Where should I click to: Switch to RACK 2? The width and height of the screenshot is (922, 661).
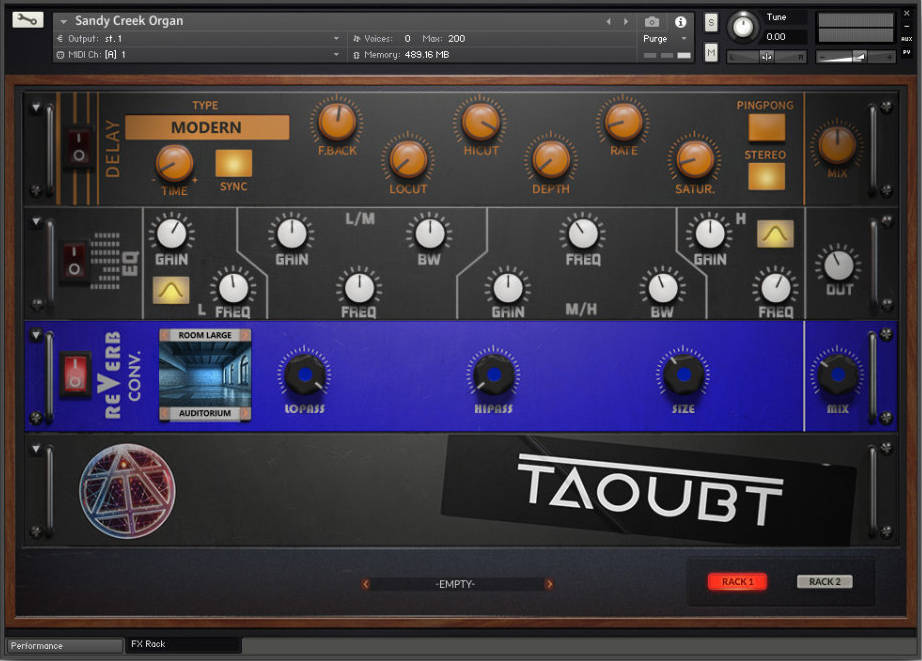click(x=823, y=581)
